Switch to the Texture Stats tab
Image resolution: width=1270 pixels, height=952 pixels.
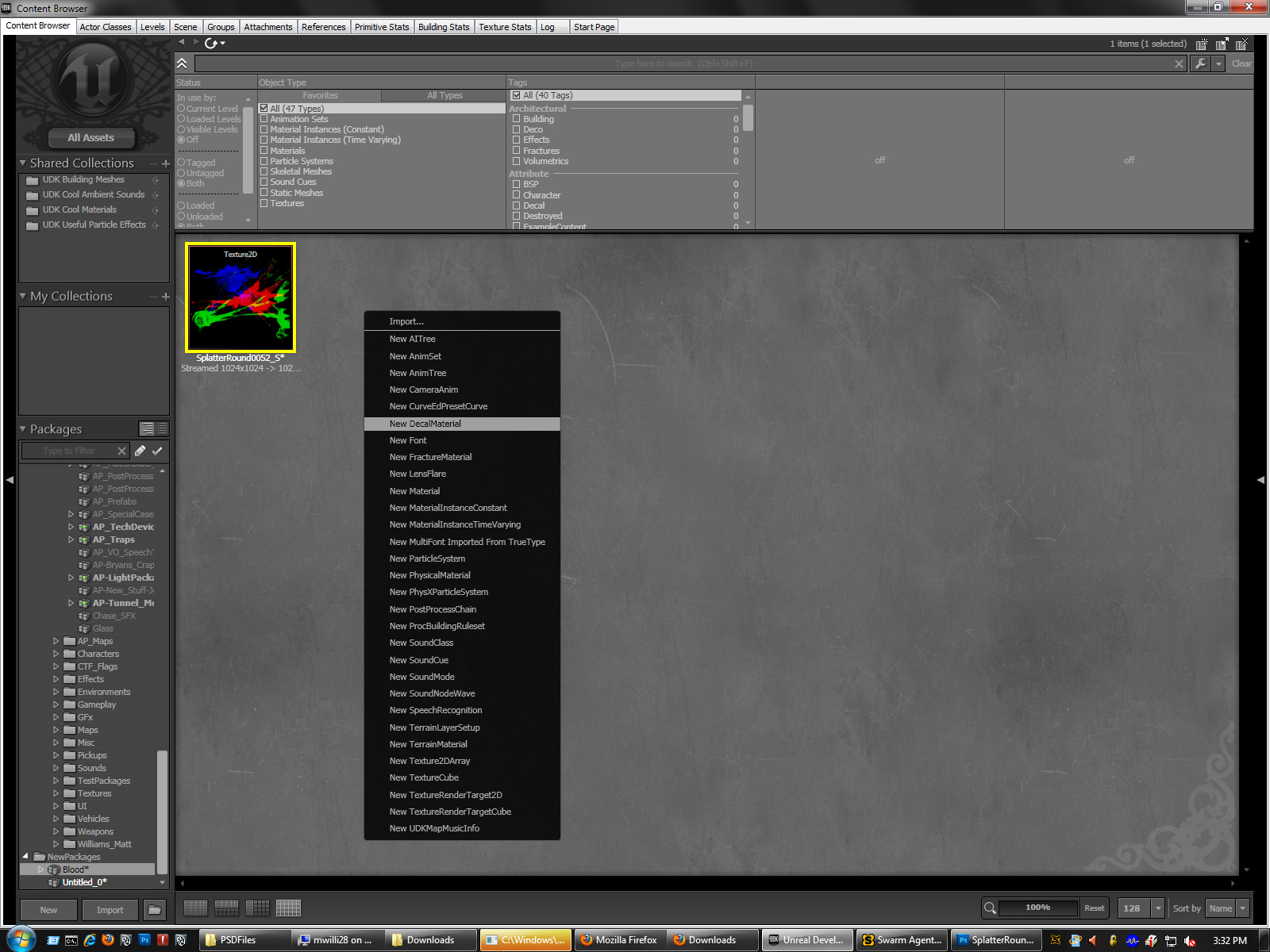[x=505, y=27]
